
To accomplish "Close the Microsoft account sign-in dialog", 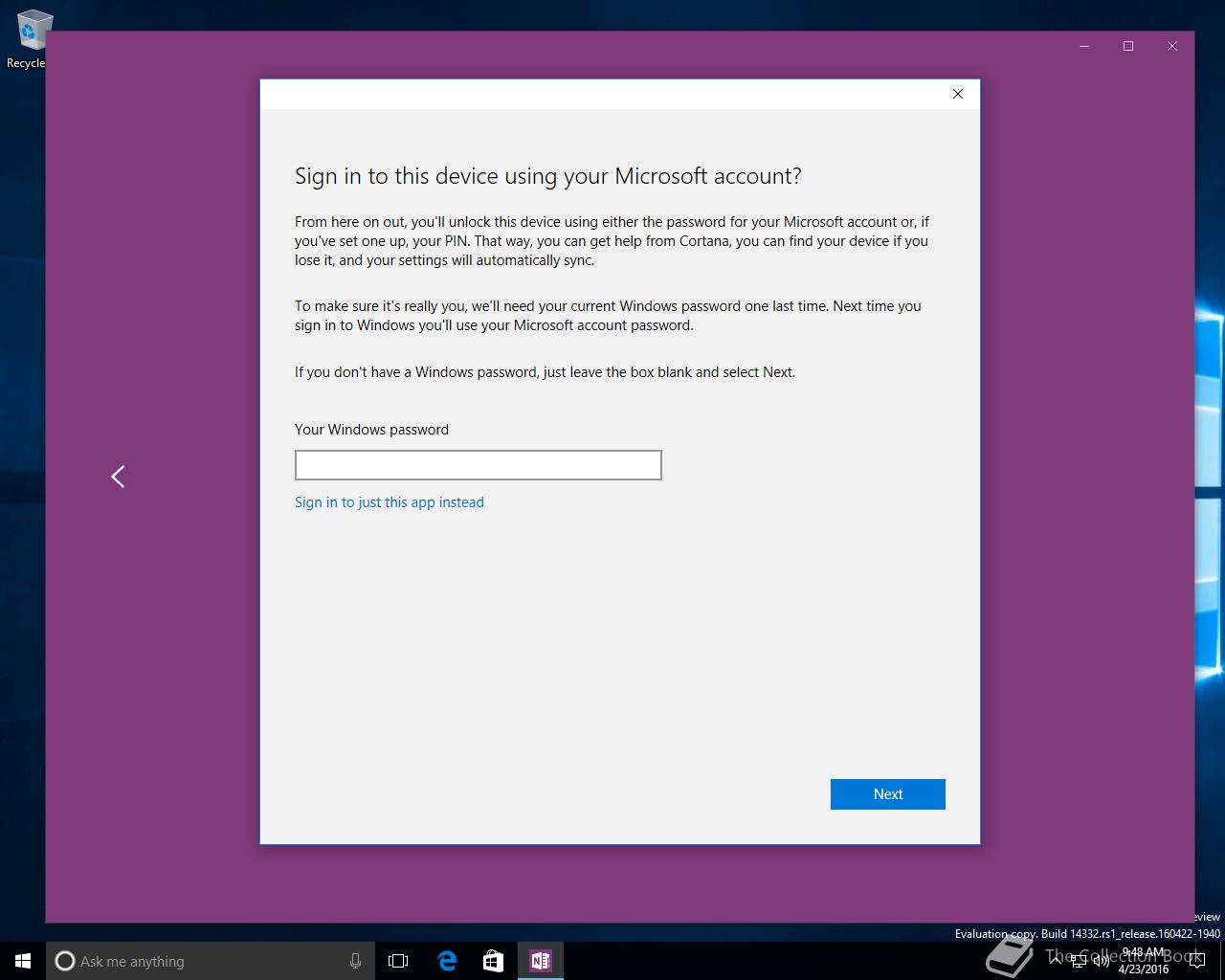I will [957, 94].
